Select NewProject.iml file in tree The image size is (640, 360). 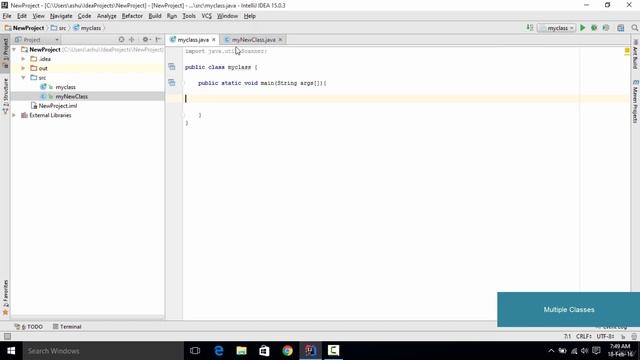pos(58,106)
